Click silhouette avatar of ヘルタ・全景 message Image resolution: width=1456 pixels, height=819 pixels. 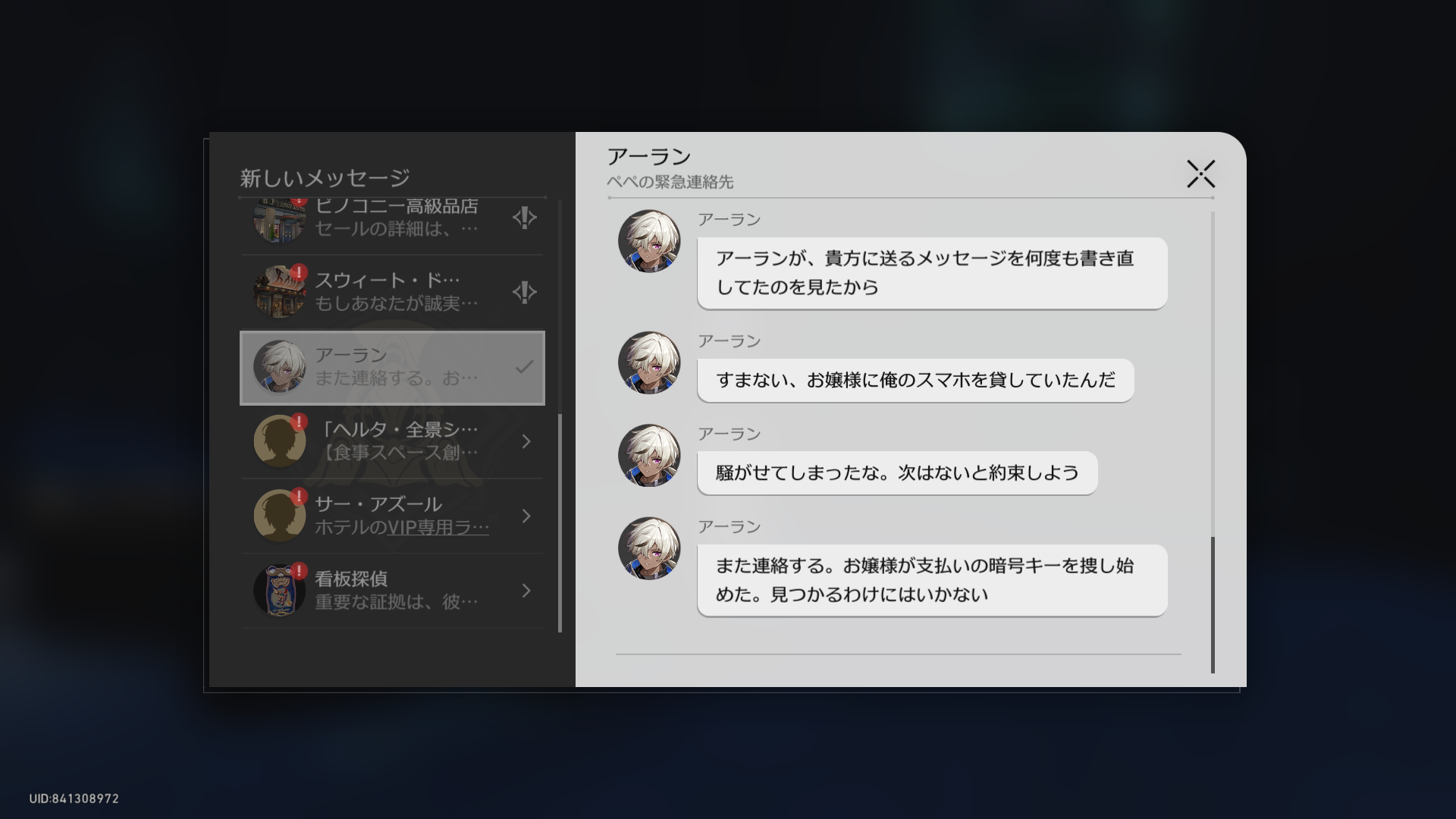pyautogui.click(x=279, y=441)
